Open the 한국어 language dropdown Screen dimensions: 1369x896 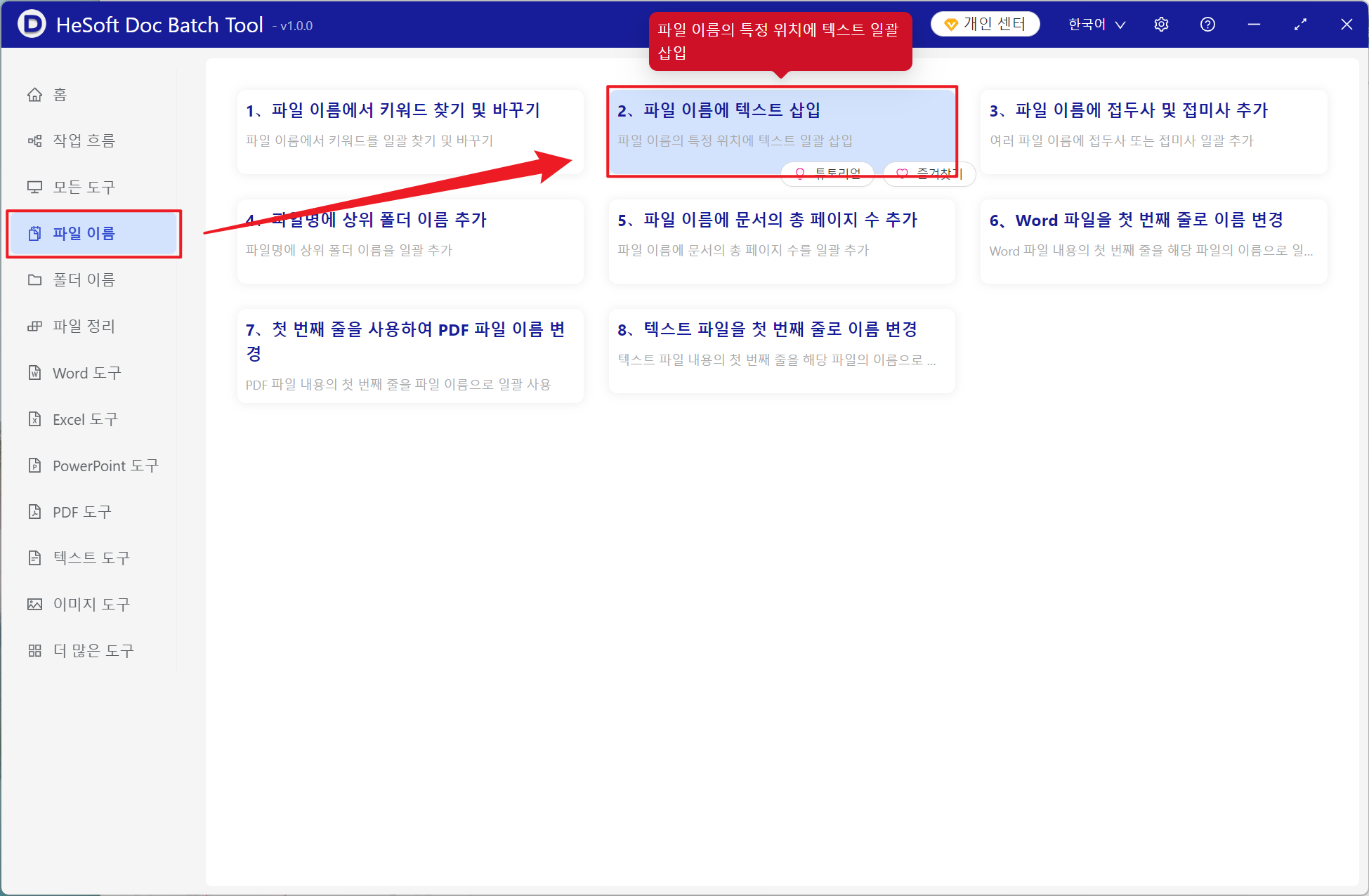coord(1096,25)
